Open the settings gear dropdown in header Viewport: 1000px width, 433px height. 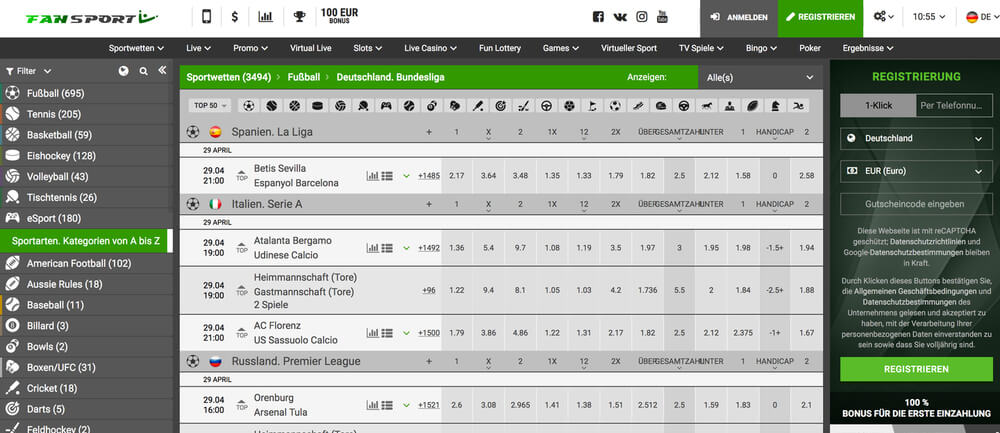883,17
